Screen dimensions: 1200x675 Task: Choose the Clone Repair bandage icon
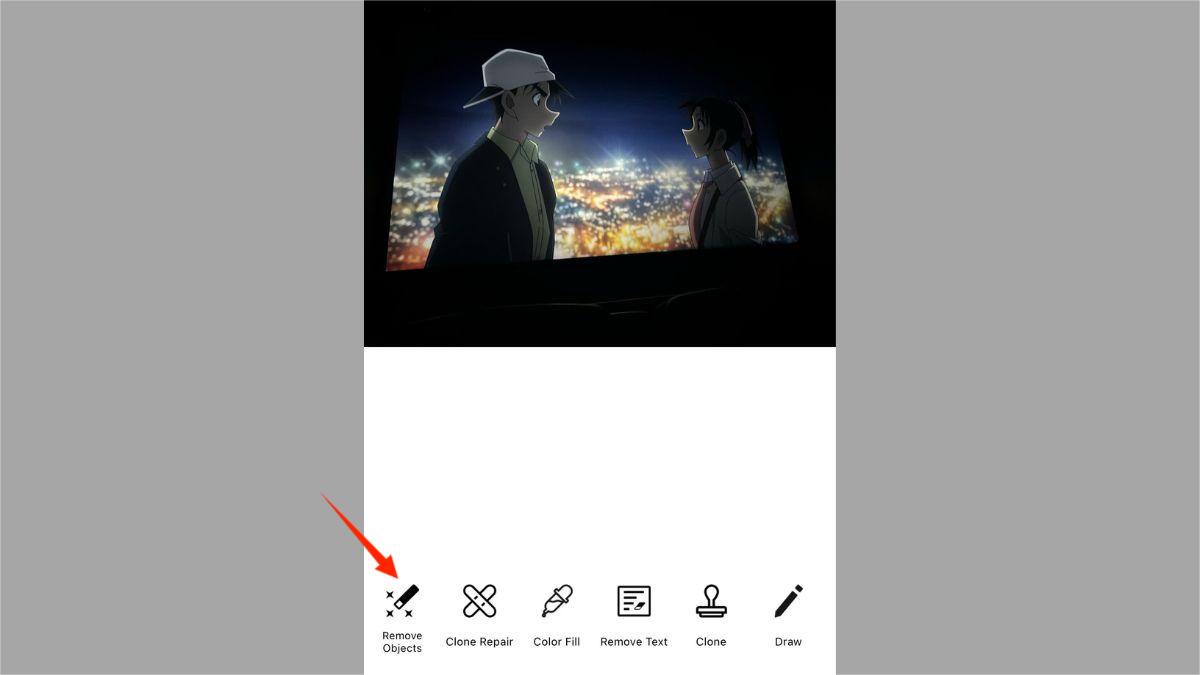(479, 601)
